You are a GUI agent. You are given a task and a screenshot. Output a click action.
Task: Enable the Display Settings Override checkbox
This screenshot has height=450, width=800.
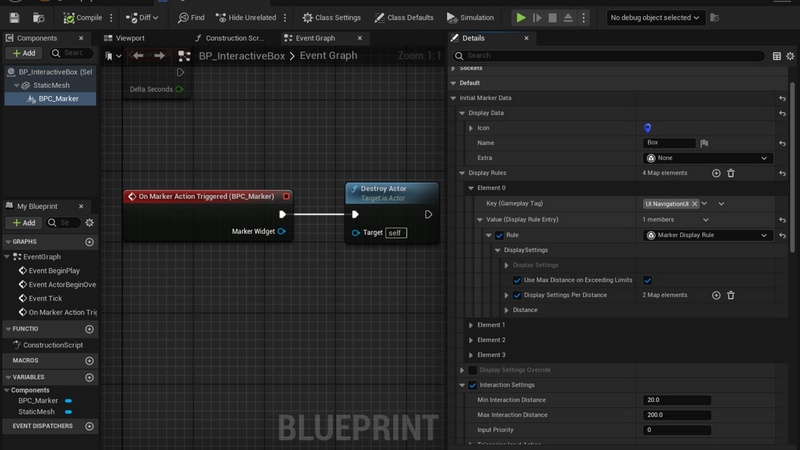472,370
